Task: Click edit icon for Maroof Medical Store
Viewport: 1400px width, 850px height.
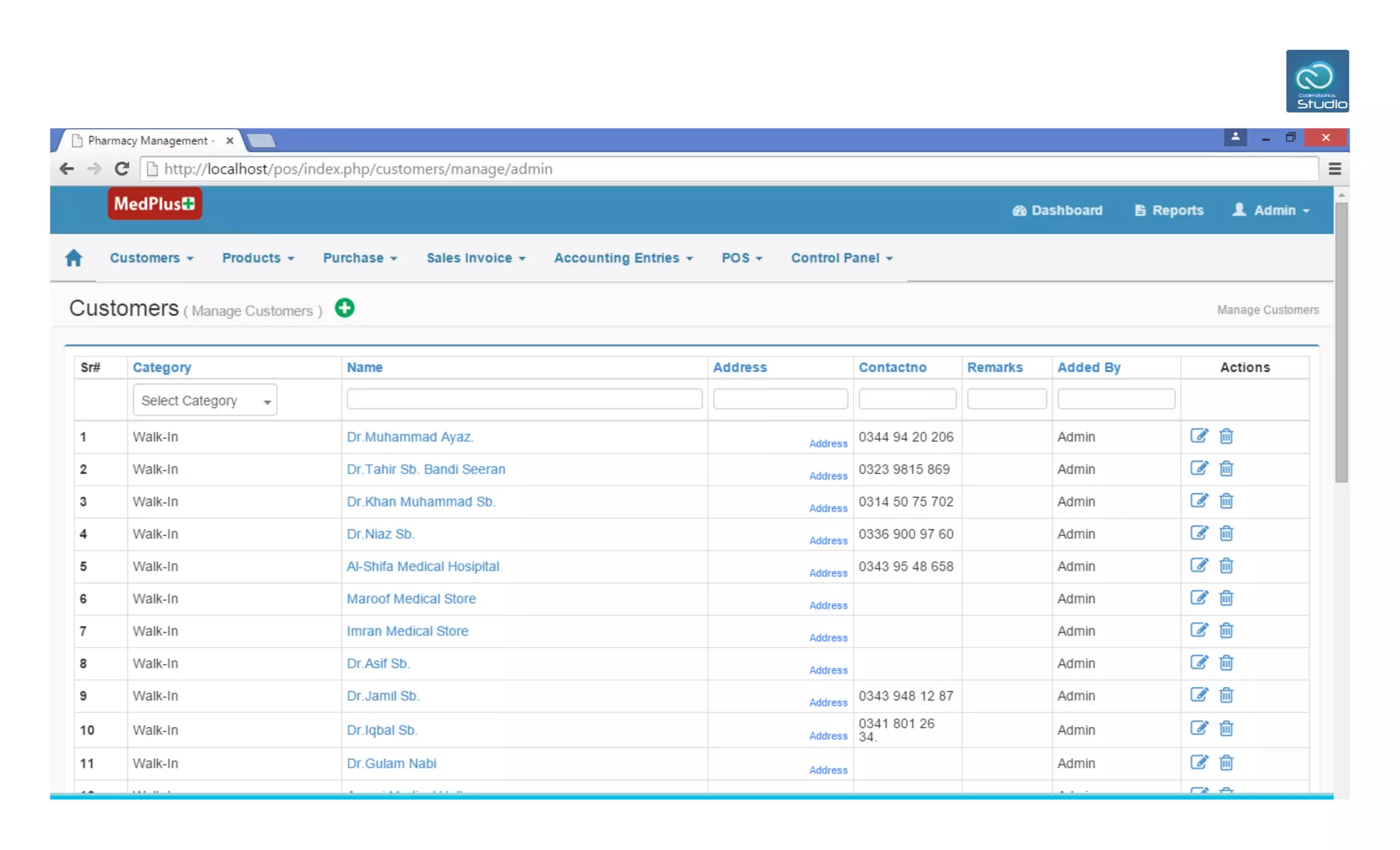Action: [1199, 598]
